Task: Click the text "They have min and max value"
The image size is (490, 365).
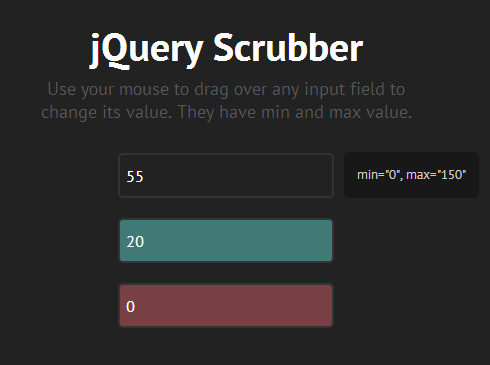Action: [x=295, y=112]
